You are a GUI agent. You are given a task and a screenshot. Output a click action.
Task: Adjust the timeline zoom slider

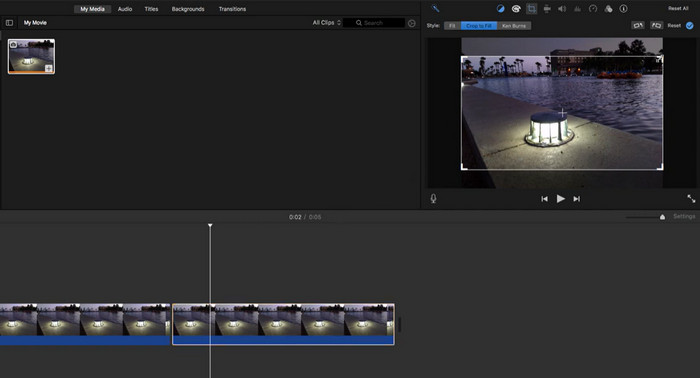point(662,217)
